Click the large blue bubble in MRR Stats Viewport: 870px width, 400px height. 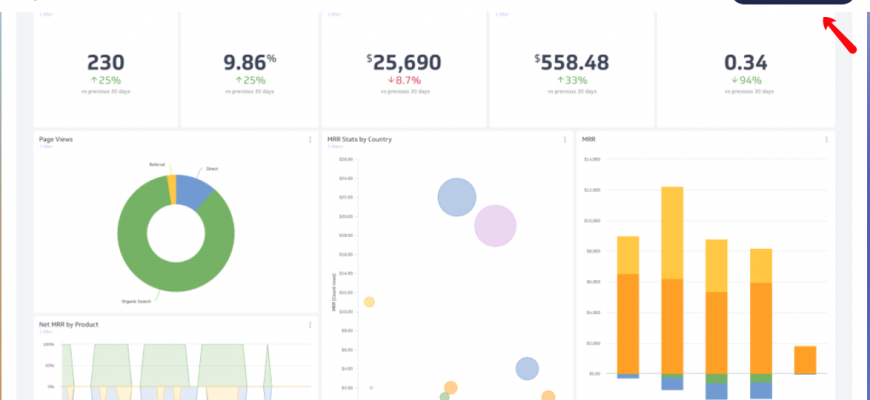tap(457, 197)
